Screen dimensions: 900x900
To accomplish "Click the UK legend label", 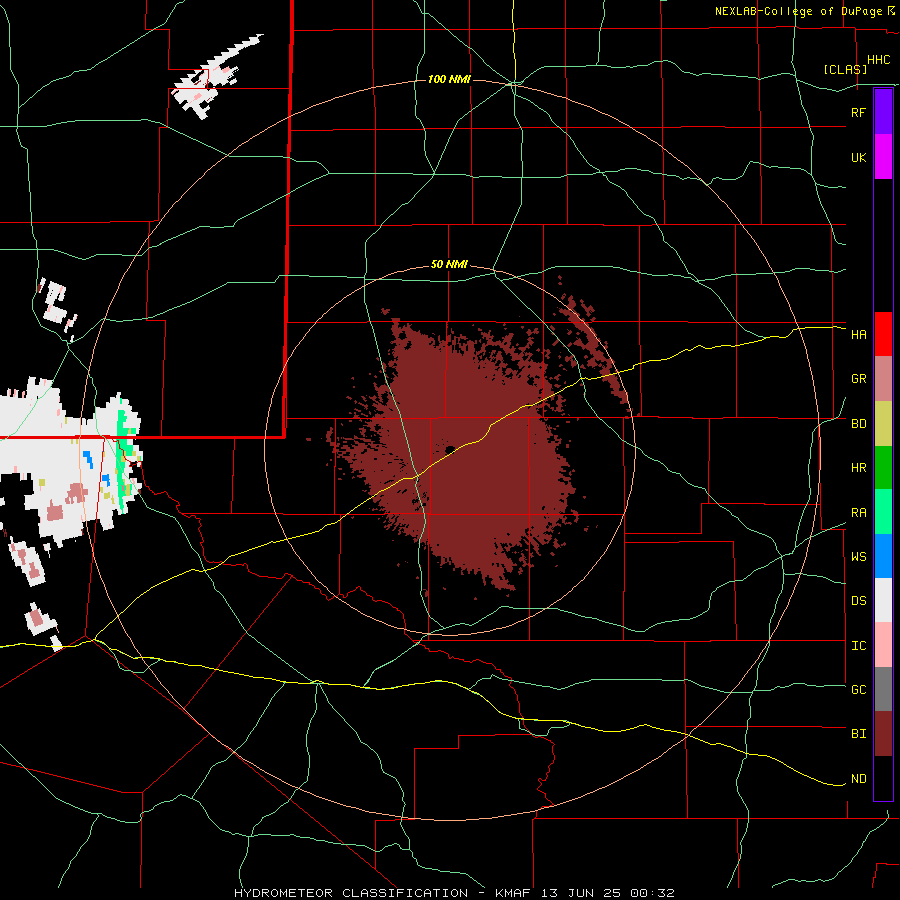I will coord(858,157).
